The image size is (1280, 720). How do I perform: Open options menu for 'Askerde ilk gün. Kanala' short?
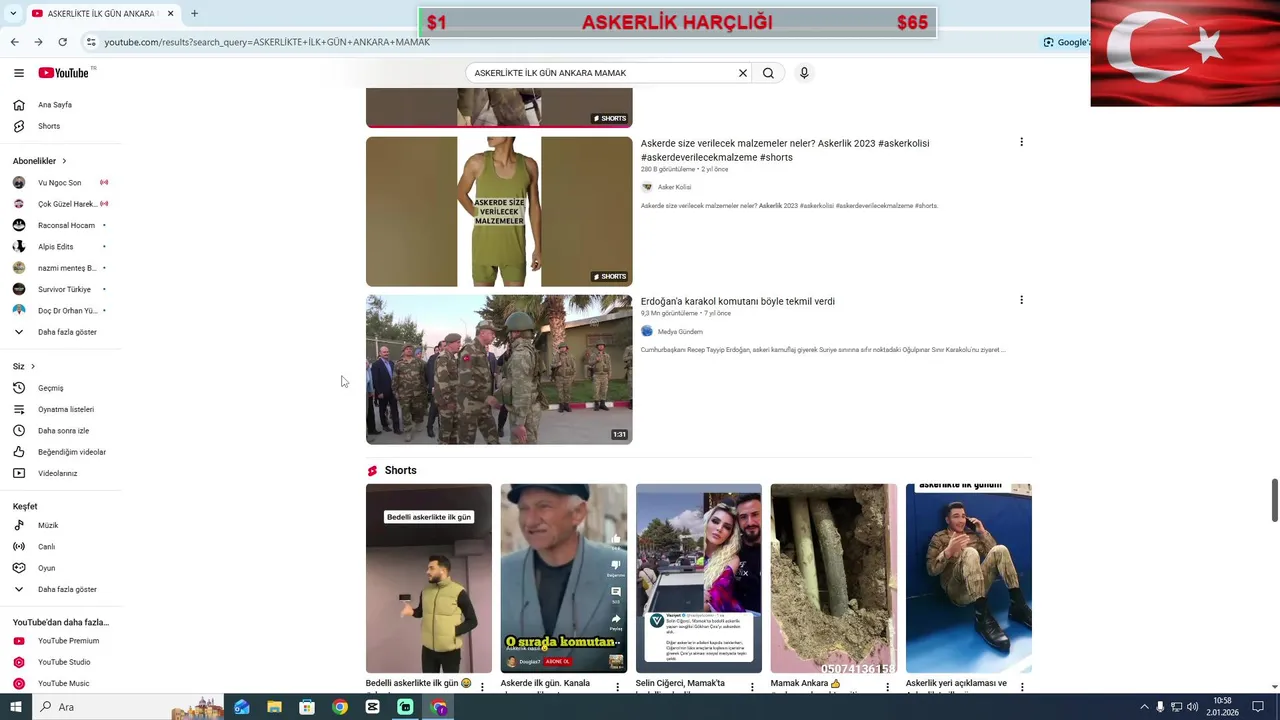click(617, 687)
